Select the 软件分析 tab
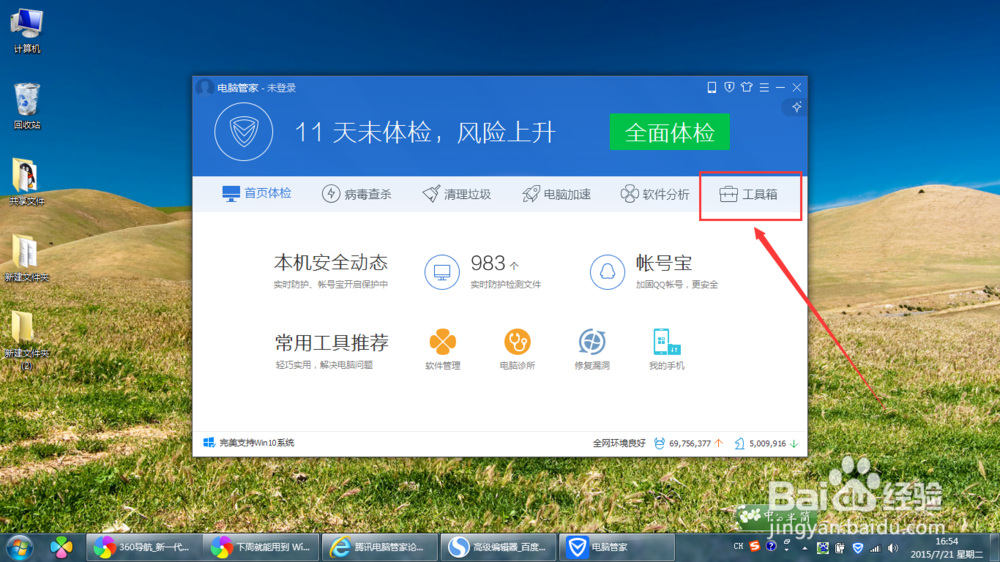1000x562 pixels. pyautogui.click(x=655, y=194)
